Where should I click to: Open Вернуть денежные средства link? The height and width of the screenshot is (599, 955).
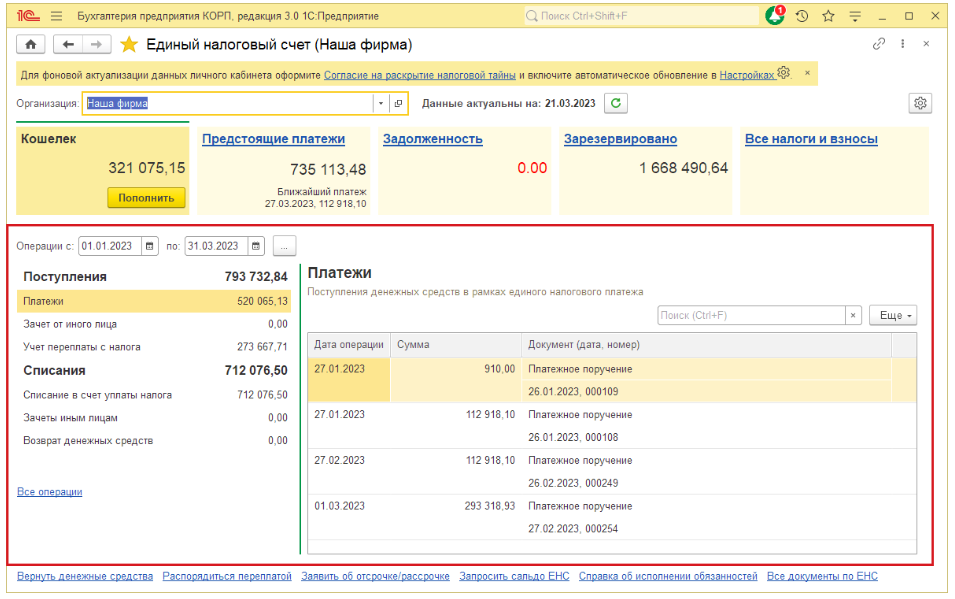click(85, 576)
